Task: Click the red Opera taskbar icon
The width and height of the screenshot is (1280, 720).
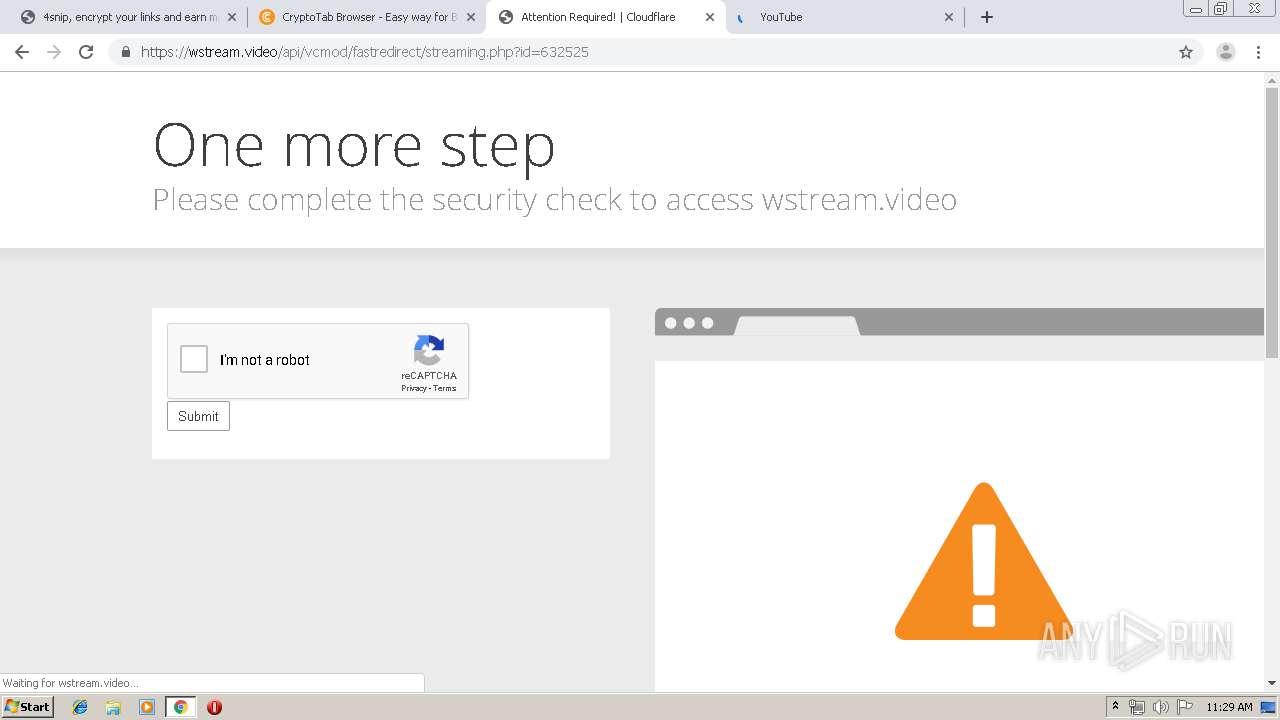Action: 214,707
